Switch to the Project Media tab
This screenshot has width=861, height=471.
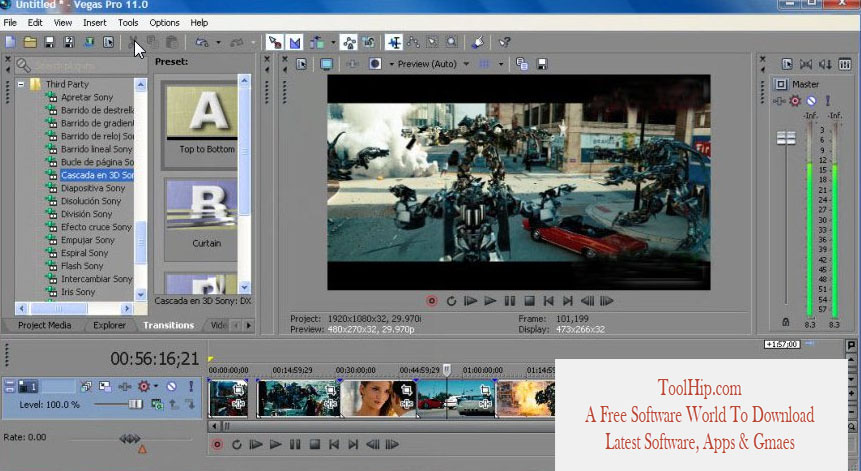tap(44, 325)
